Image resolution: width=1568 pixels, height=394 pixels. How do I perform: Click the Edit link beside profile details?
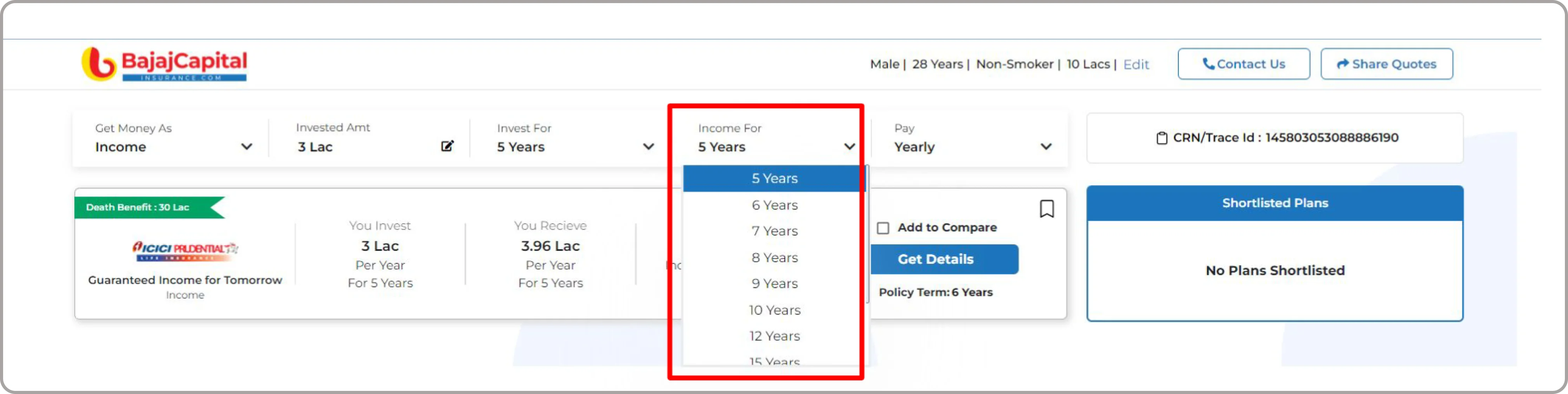point(1136,64)
